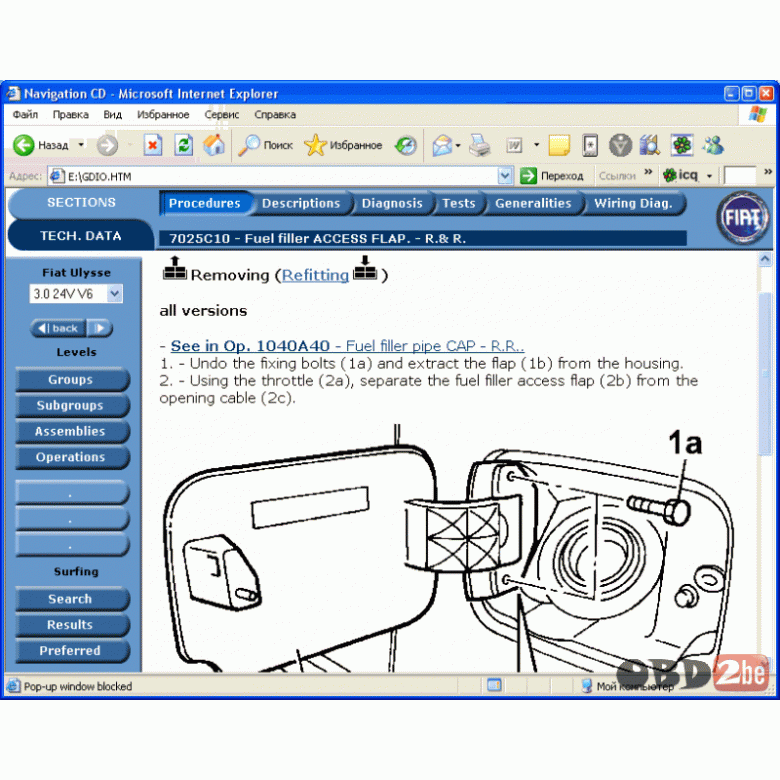
Task: Click the Refitting icon after the link
Action: 365,268
